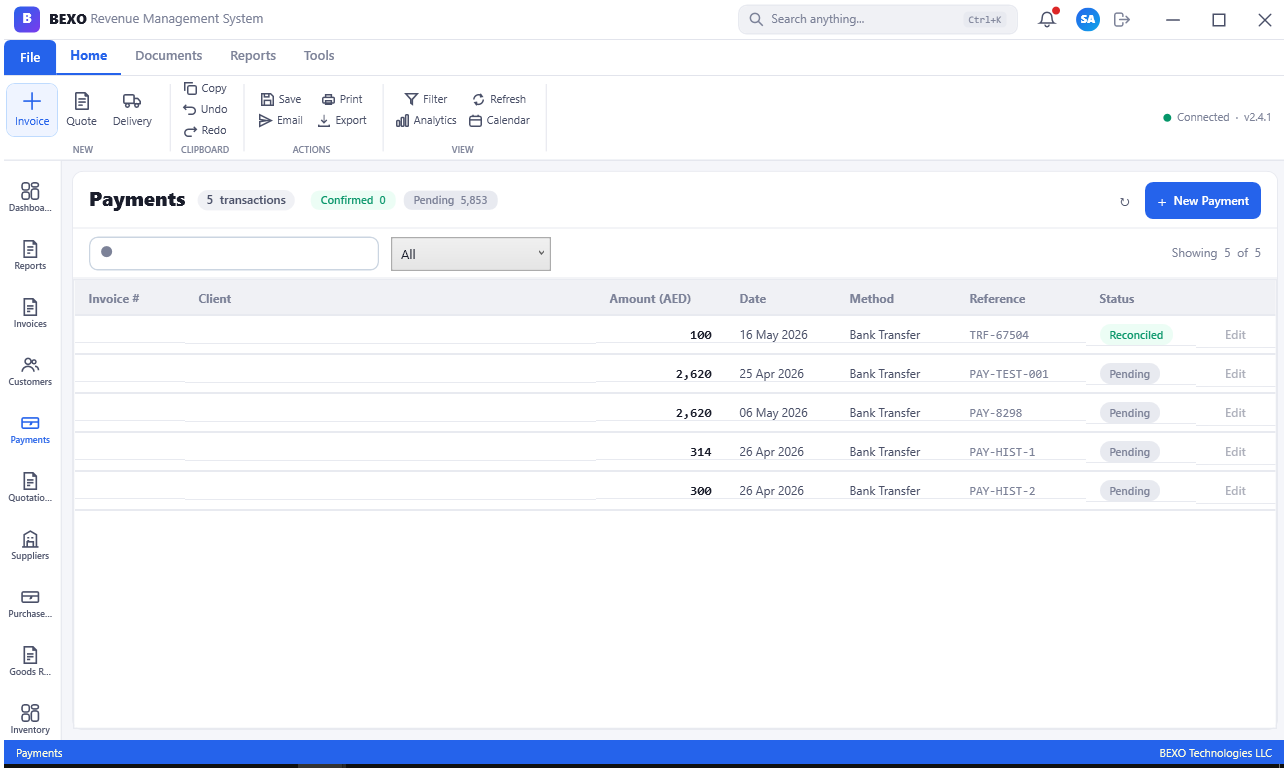Click the Reconciled status badge
The width and height of the screenshot is (1288, 768).
coord(1136,335)
